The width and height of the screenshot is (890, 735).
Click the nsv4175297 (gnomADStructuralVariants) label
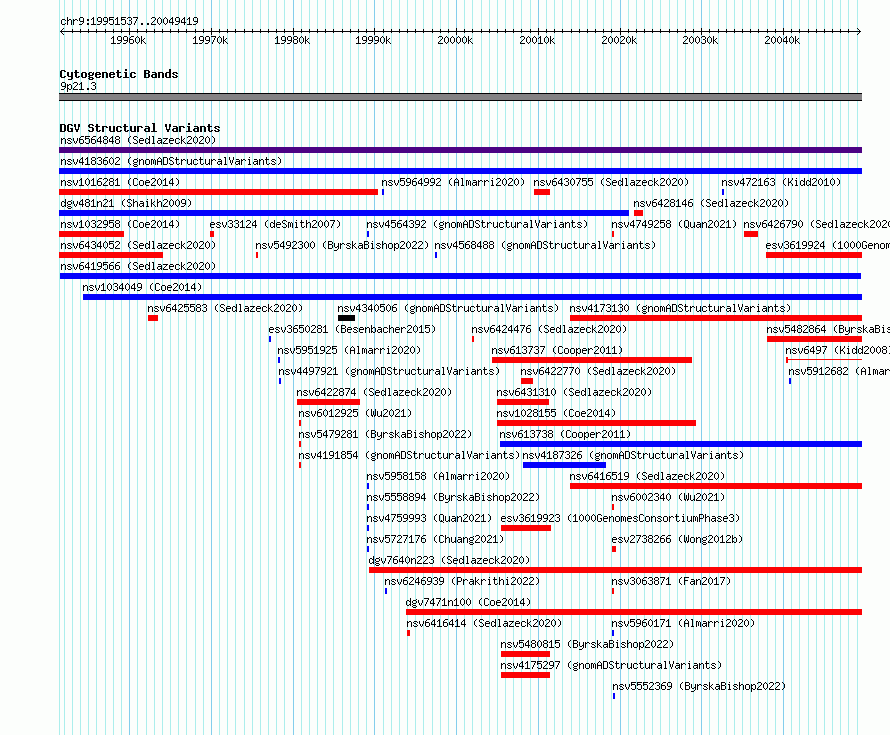point(611,665)
